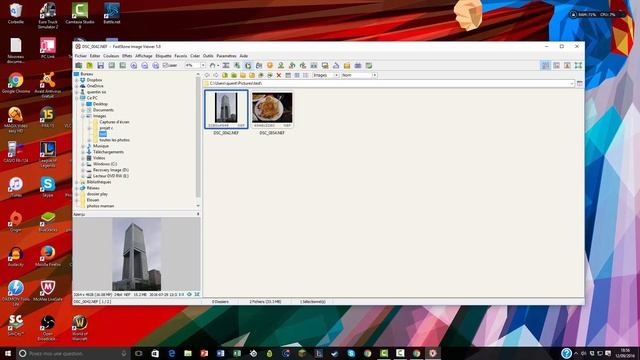Screen dimensions: 640x360
Task: Select Dropbox in folder tree
Action: click(x=94, y=80)
